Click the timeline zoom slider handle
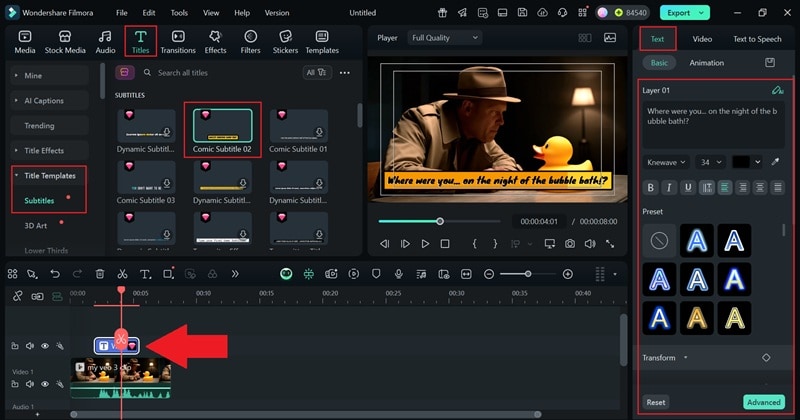The image size is (800, 420). (x=528, y=274)
